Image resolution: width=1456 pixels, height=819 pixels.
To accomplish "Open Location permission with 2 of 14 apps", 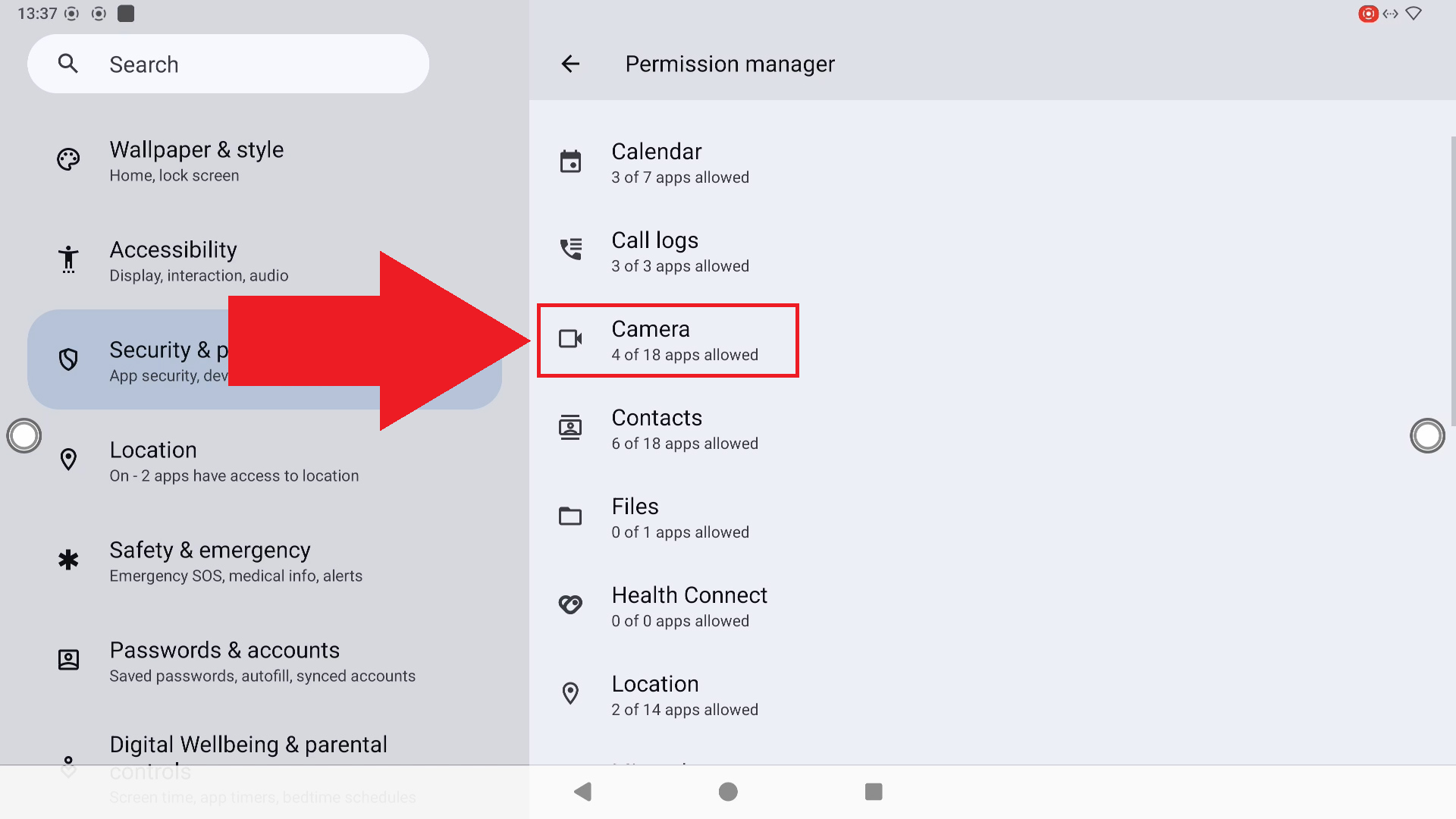I will [x=684, y=695].
